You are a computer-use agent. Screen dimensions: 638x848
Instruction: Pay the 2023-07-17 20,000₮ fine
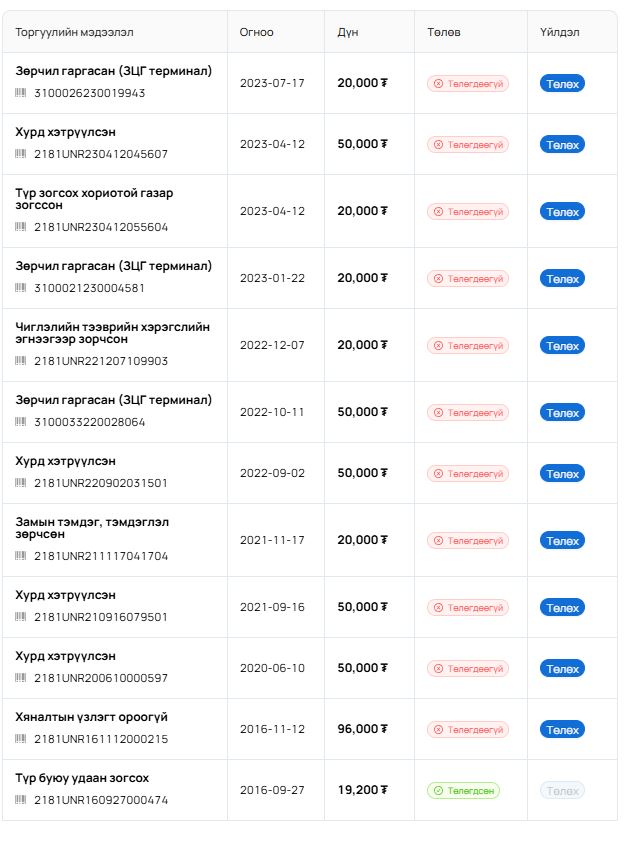[562, 83]
